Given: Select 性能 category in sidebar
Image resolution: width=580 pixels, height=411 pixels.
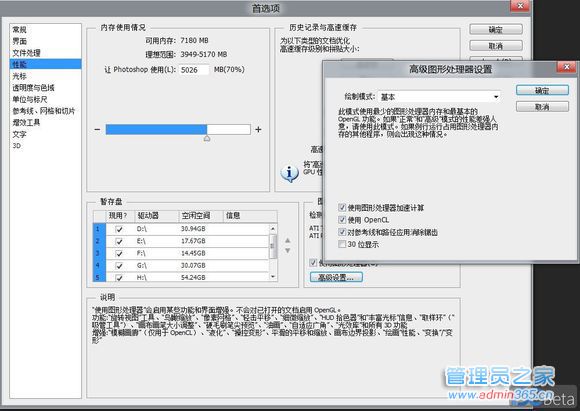Looking at the screenshot, I should (x=45, y=64).
